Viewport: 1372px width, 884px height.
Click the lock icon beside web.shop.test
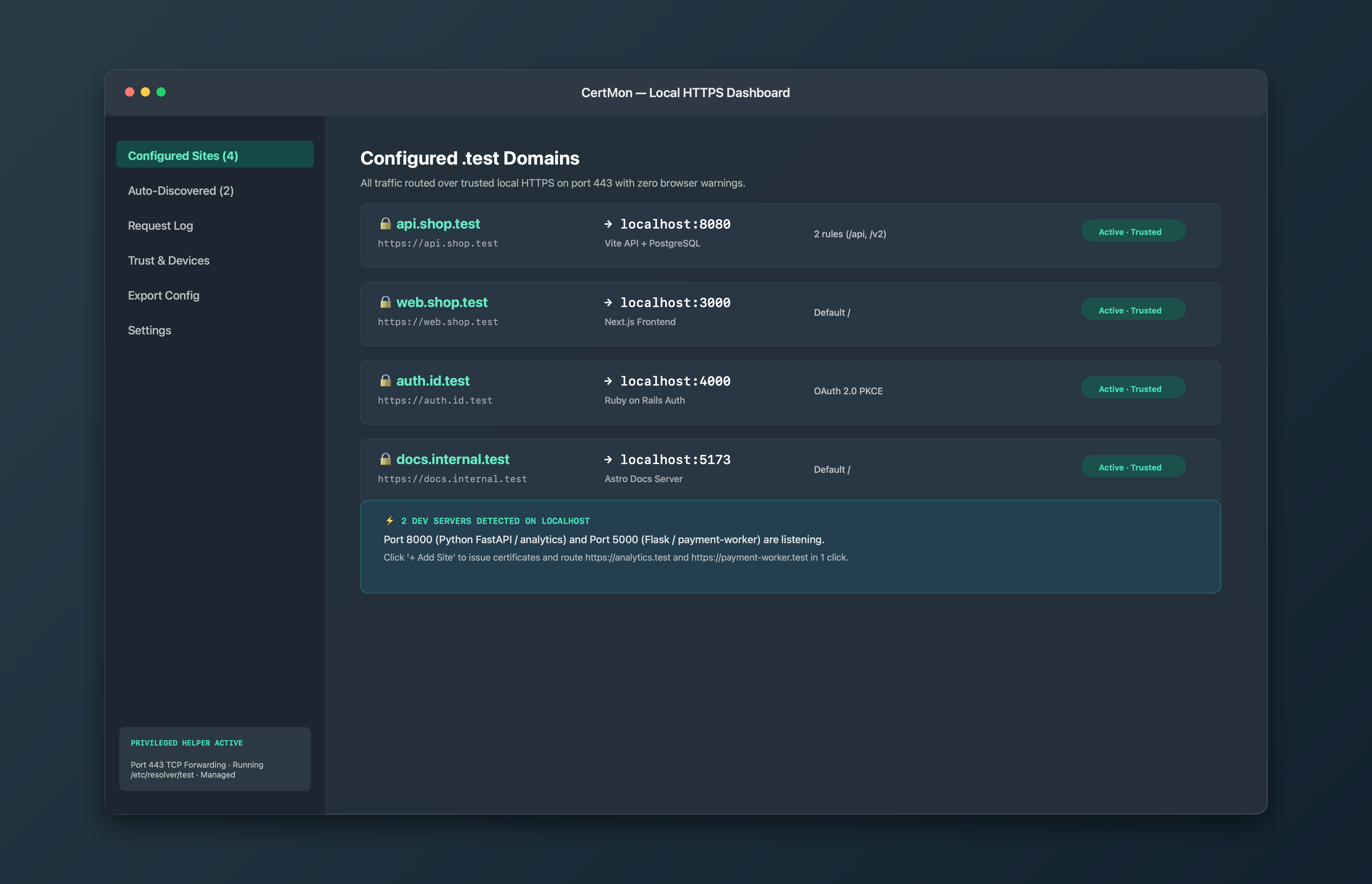pyautogui.click(x=386, y=302)
